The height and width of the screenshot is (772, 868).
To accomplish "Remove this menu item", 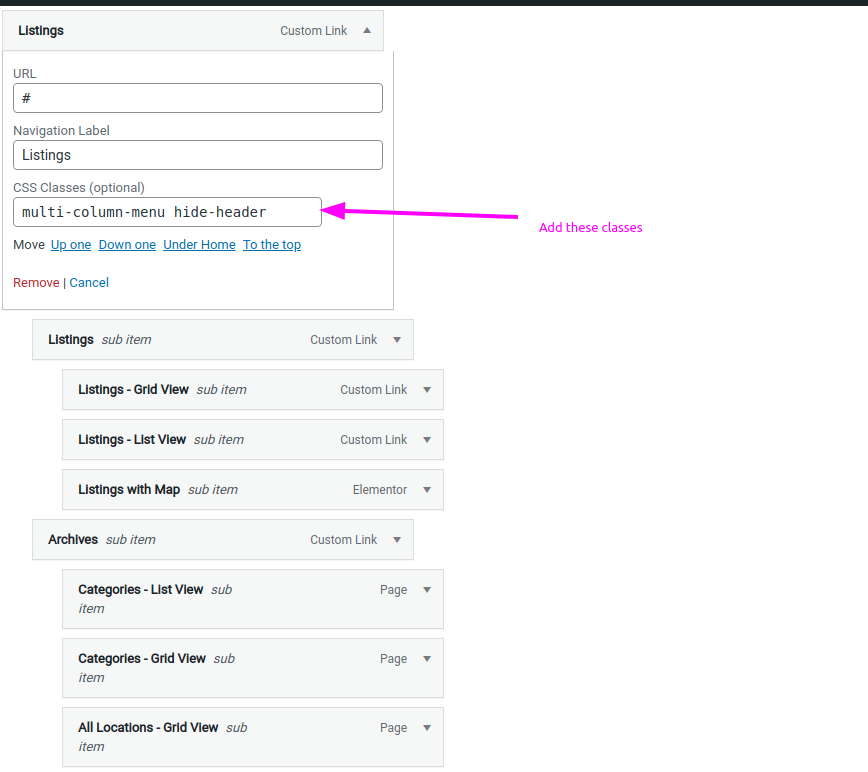I will tap(36, 283).
